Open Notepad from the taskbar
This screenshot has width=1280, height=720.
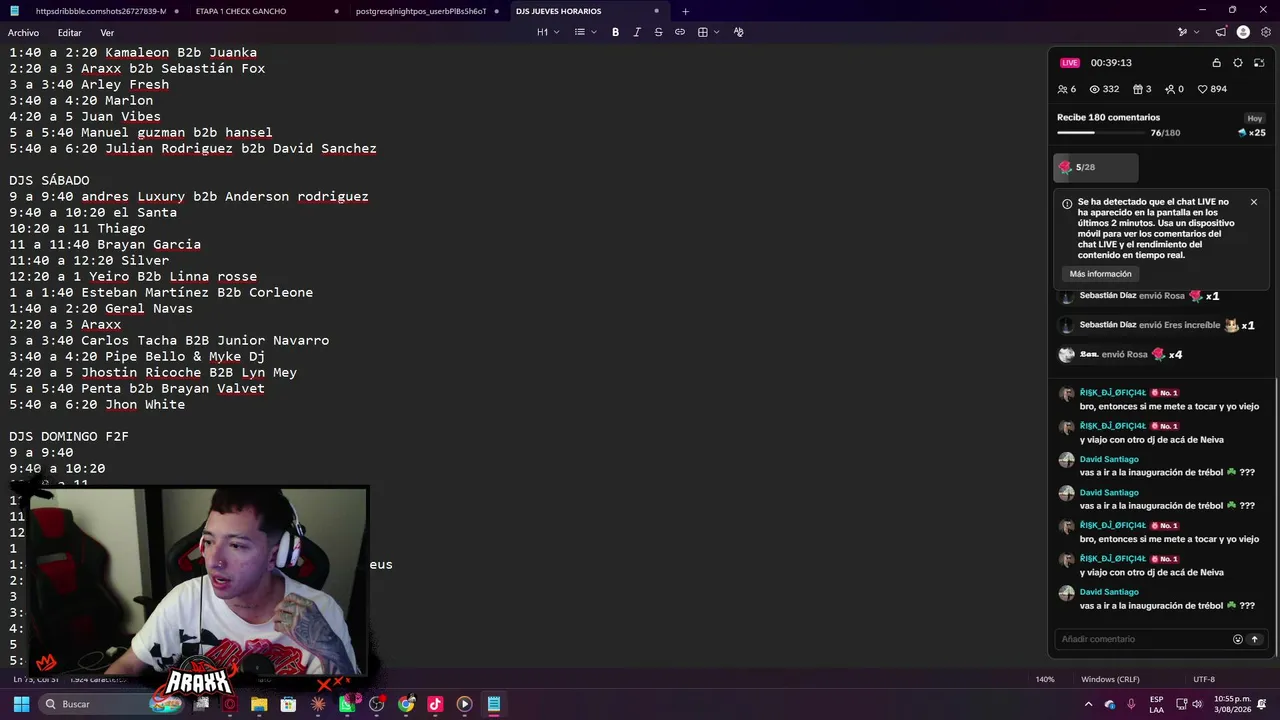click(494, 704)
